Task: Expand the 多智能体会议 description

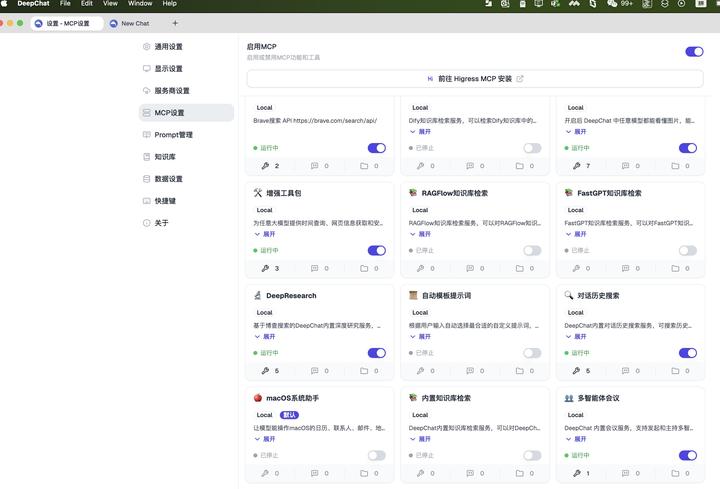Action: 576,439
